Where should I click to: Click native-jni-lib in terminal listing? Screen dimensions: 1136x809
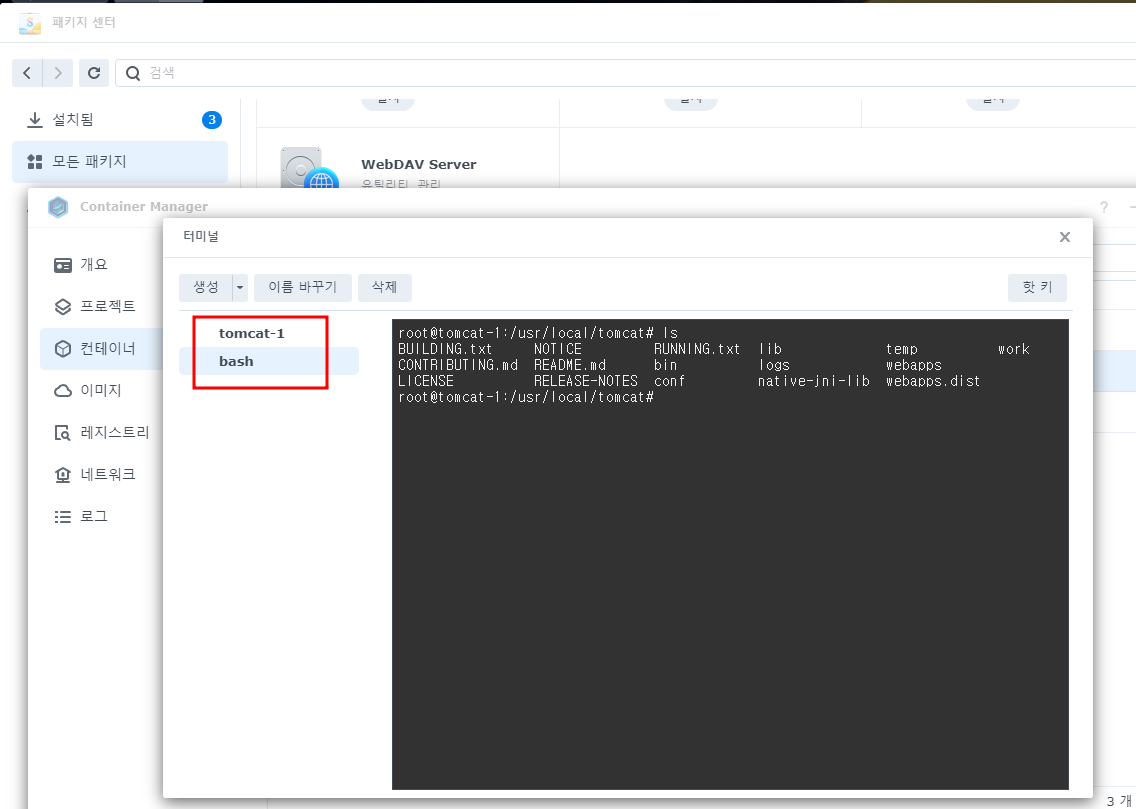pos(814,381)
